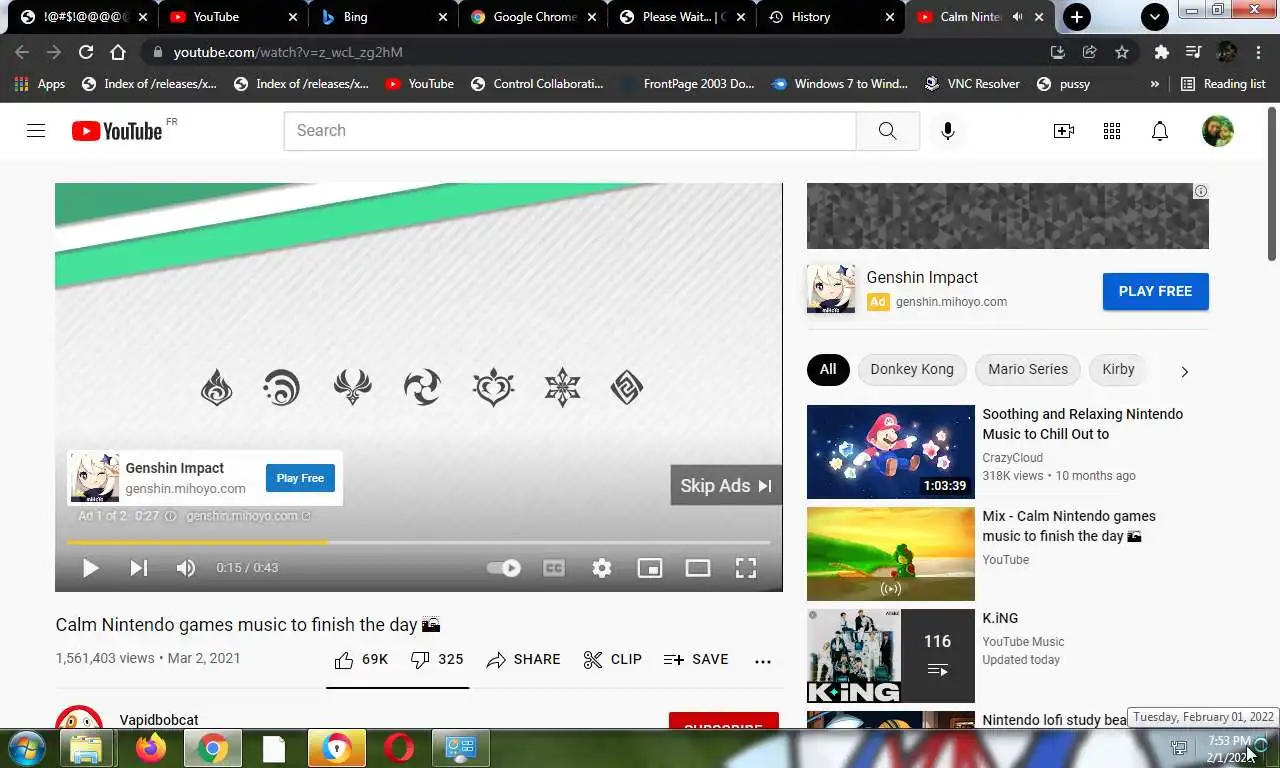Show more filter chips with arrow

point(1185,371)
